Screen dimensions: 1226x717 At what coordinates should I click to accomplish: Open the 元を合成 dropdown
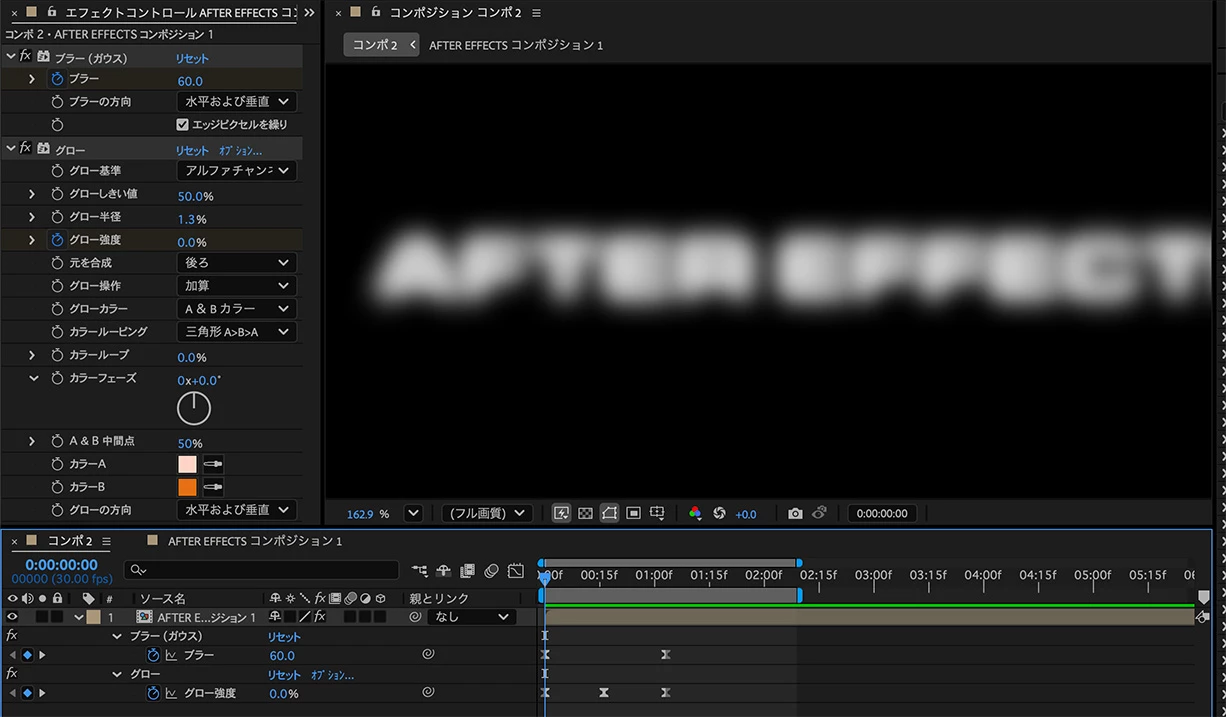[237, 263]
